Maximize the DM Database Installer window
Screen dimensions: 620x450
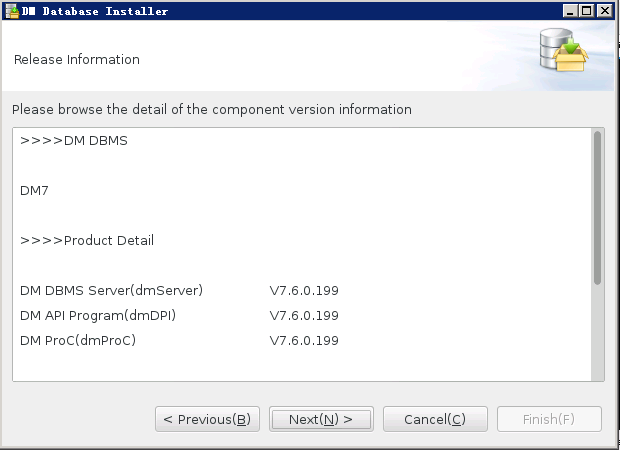pos(587,11)
